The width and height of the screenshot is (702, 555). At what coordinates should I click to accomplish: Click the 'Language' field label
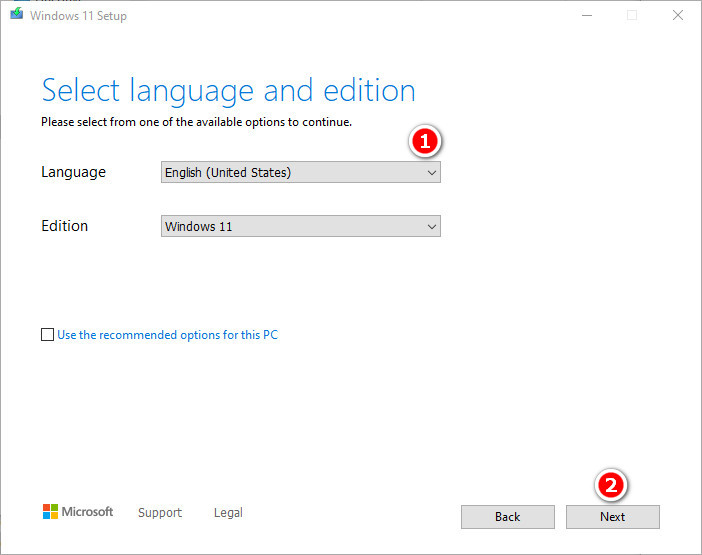[x=73, y=172]
